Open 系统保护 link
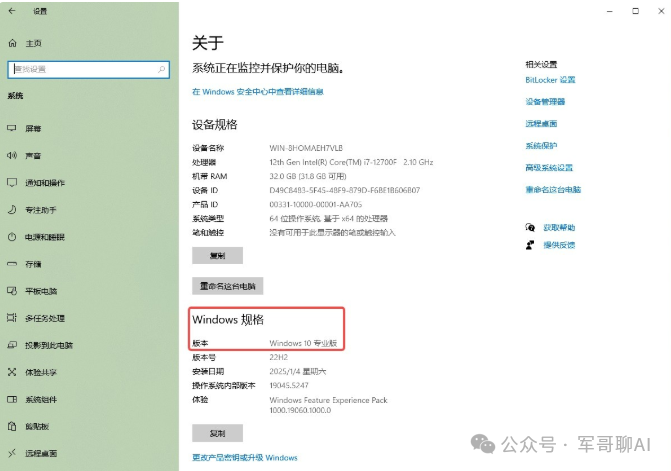671x471 pixels. pos(541,145)
